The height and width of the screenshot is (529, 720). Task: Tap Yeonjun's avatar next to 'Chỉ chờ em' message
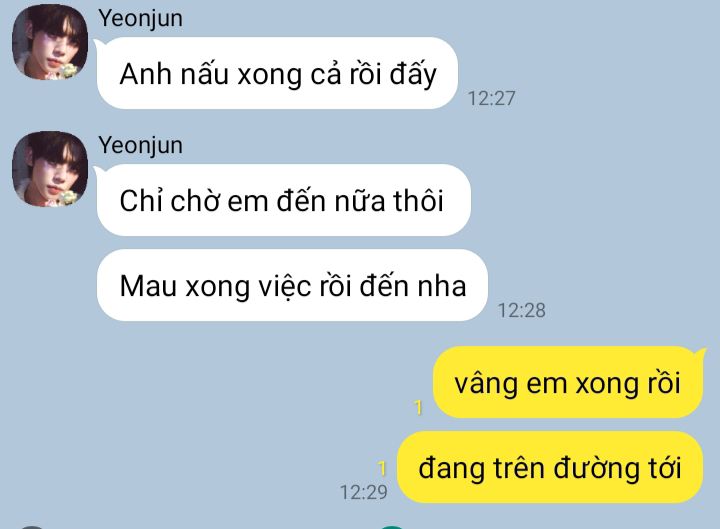pos(50,169)
